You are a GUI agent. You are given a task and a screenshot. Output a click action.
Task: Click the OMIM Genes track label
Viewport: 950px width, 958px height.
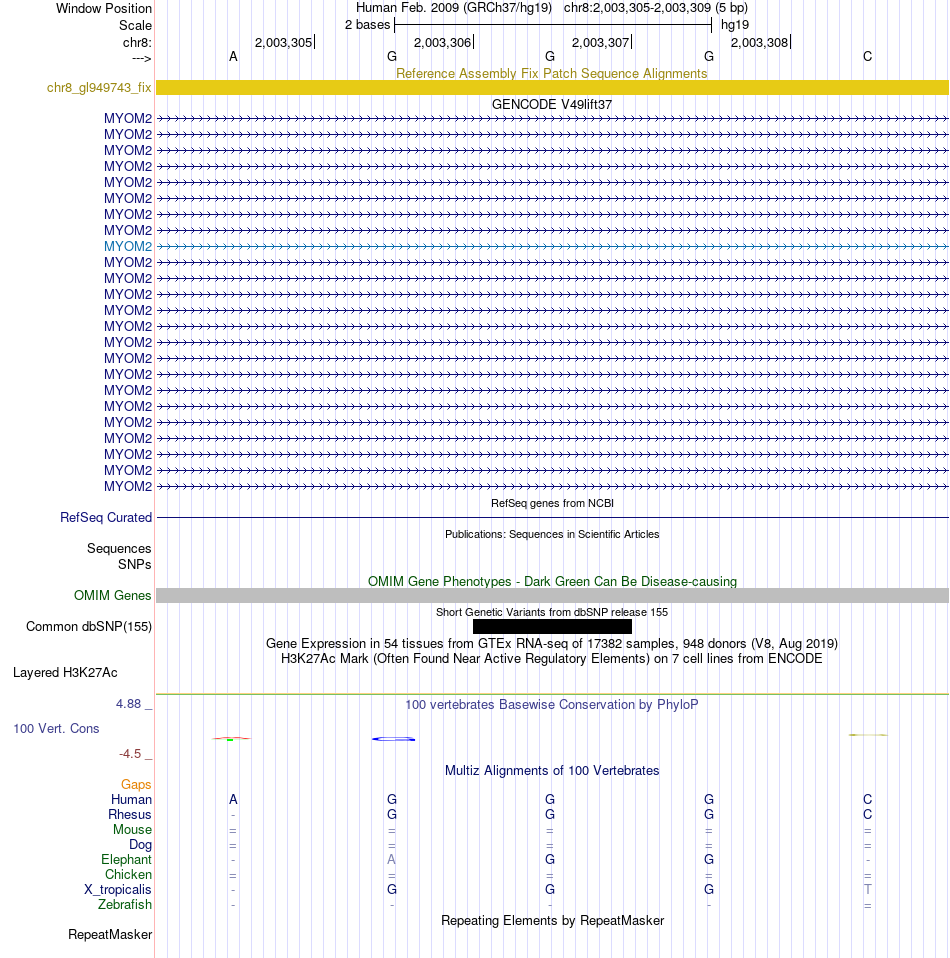(x=112, y=596)
